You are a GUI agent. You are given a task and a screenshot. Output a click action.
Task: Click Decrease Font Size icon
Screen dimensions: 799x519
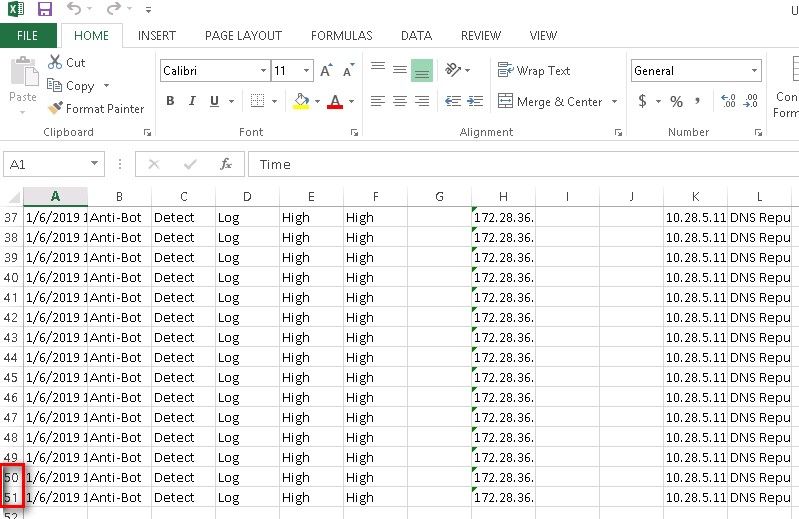[x=349, y=71]
